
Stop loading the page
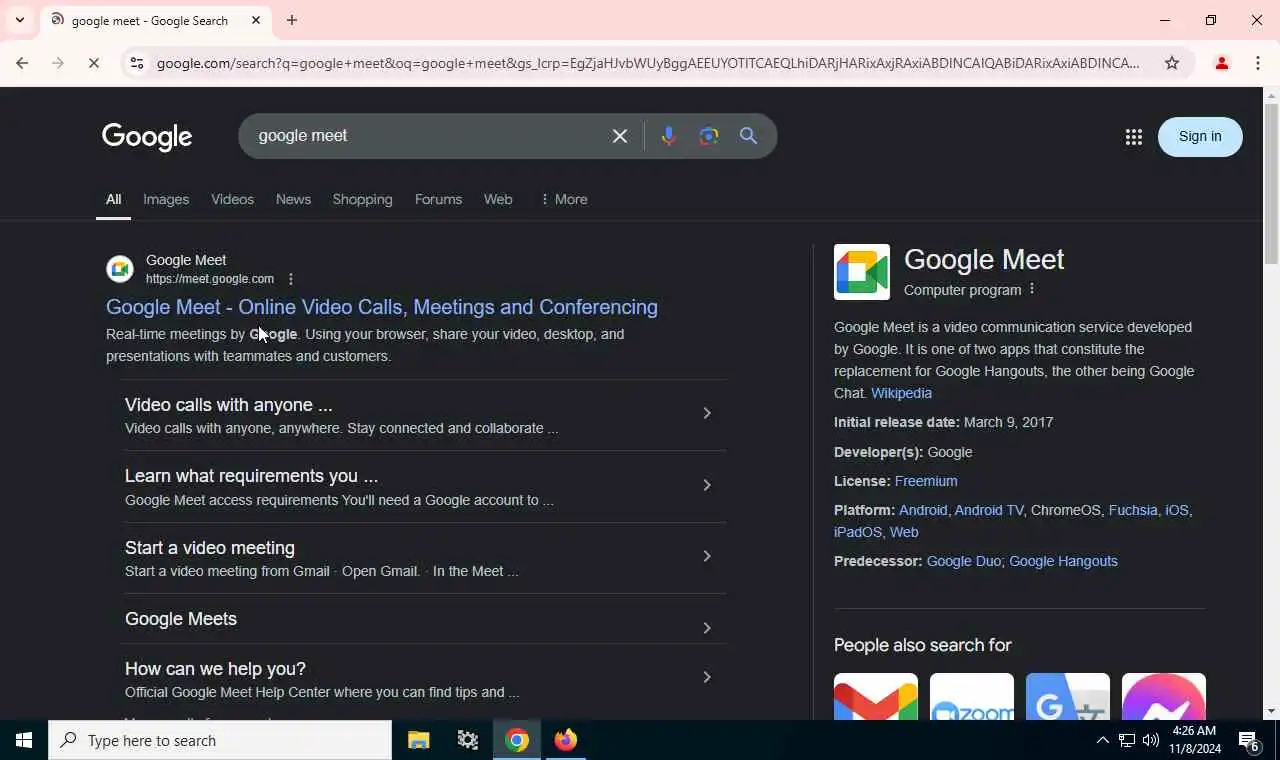pyautogui.click(x=93, y=63)
